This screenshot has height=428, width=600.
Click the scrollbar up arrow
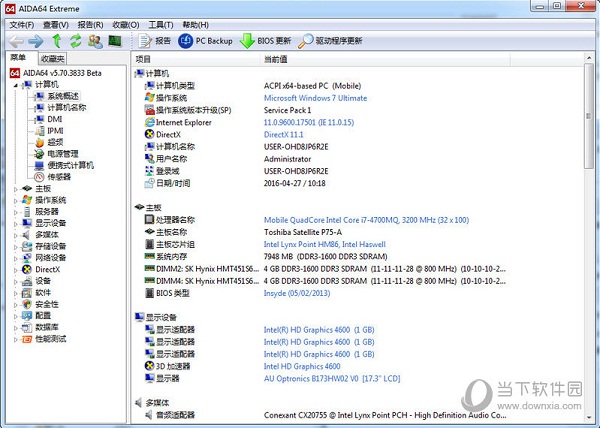tap(589, 58)
